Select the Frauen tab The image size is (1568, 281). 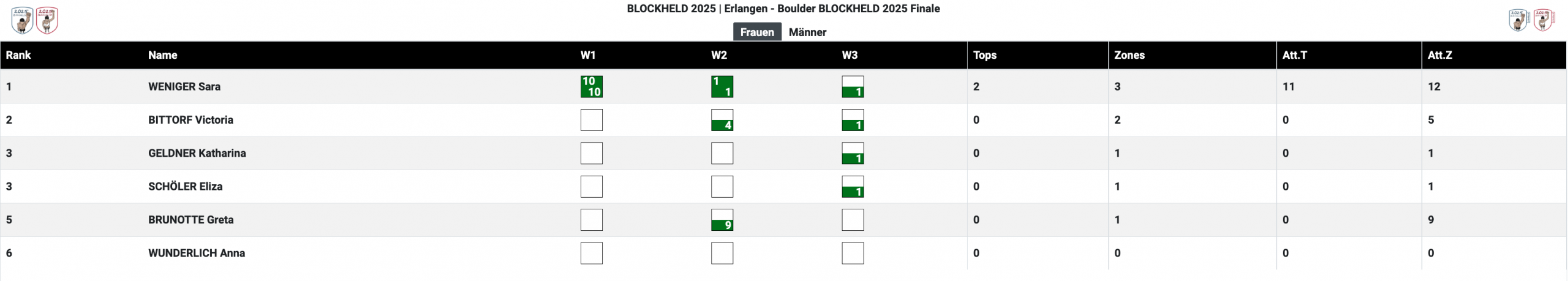tap(756, 32)
